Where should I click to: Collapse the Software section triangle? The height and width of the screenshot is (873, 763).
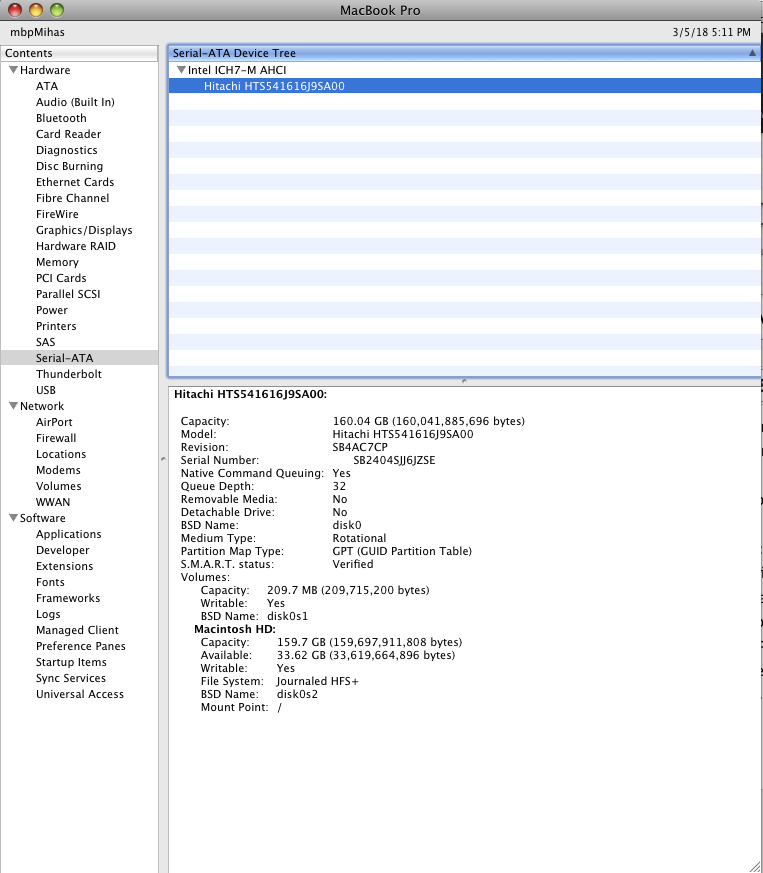coord(13,517)
